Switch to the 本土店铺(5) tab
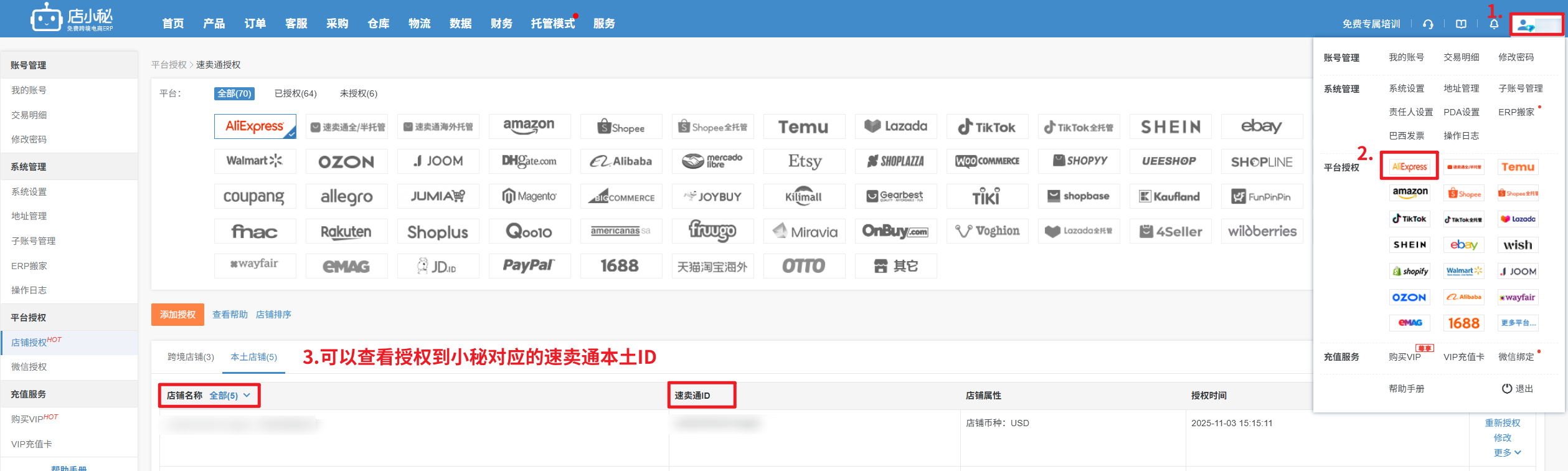Screen dimensions: 1568x471 (x=254, y=357)
